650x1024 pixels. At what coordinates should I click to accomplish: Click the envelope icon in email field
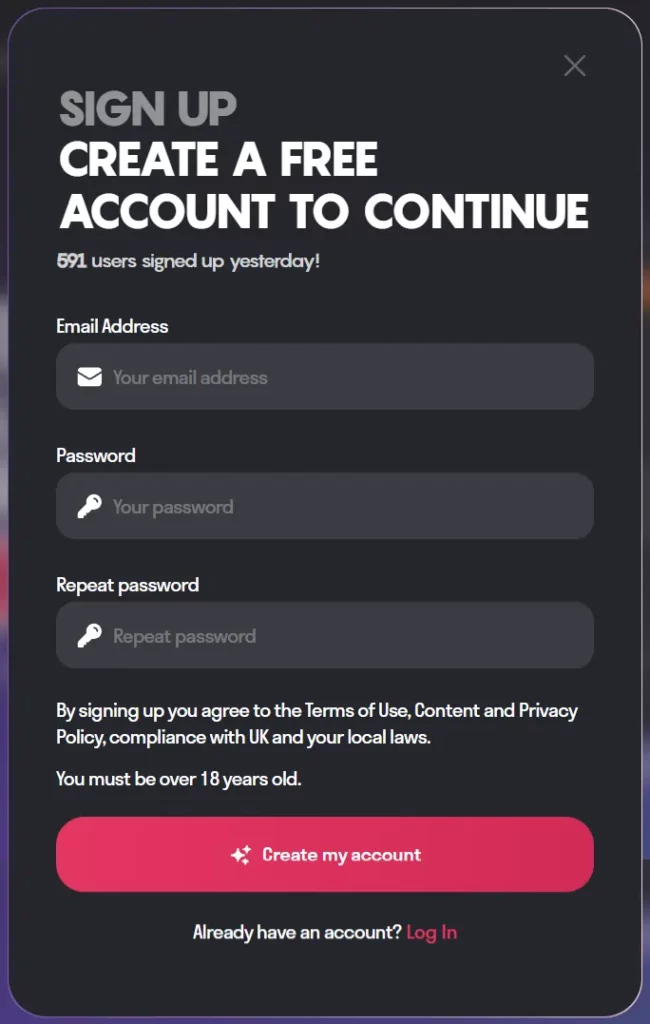pyautogui.click(x=90, y=377)
